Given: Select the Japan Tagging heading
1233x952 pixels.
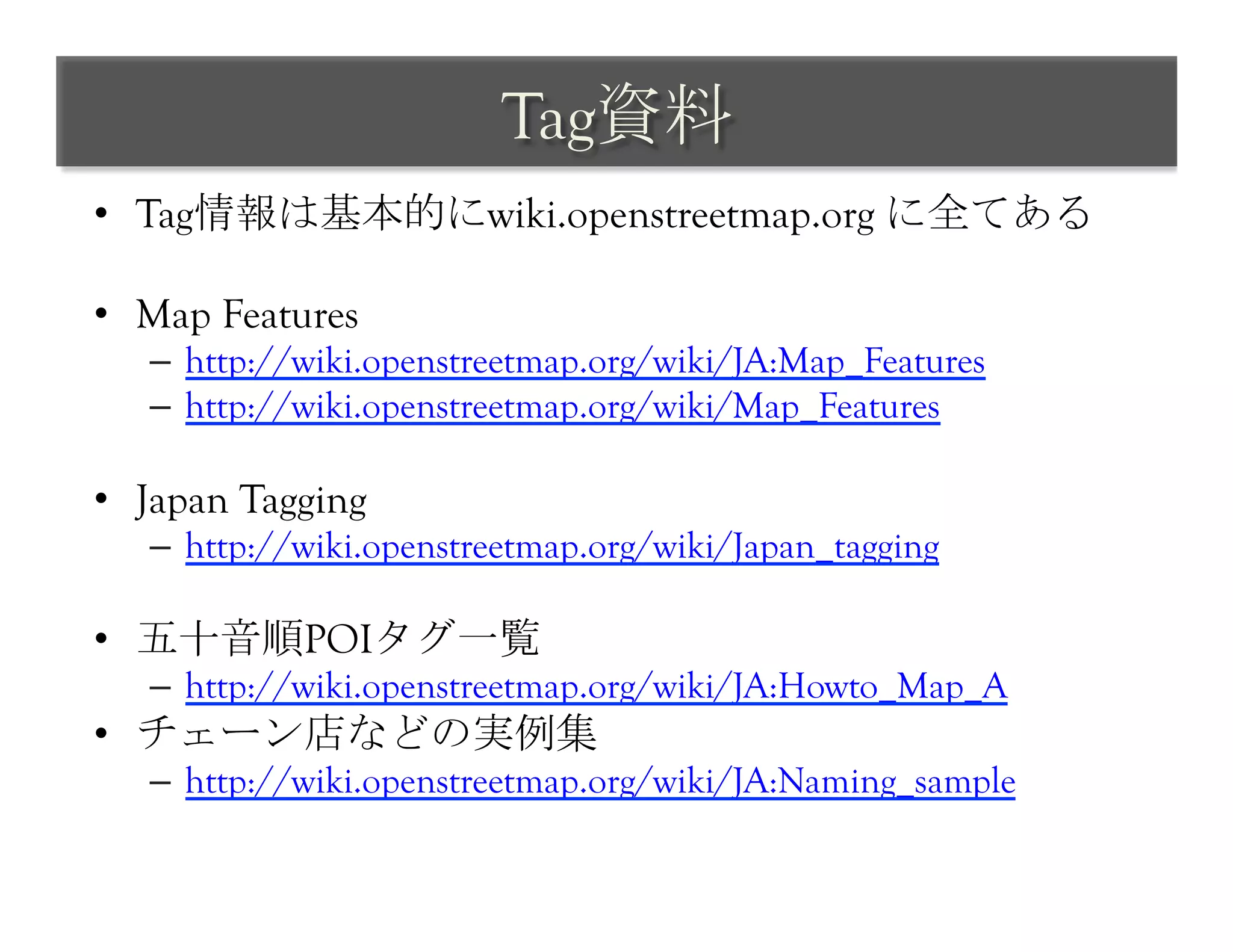Looking at the screenshot, I should (251, 500).
